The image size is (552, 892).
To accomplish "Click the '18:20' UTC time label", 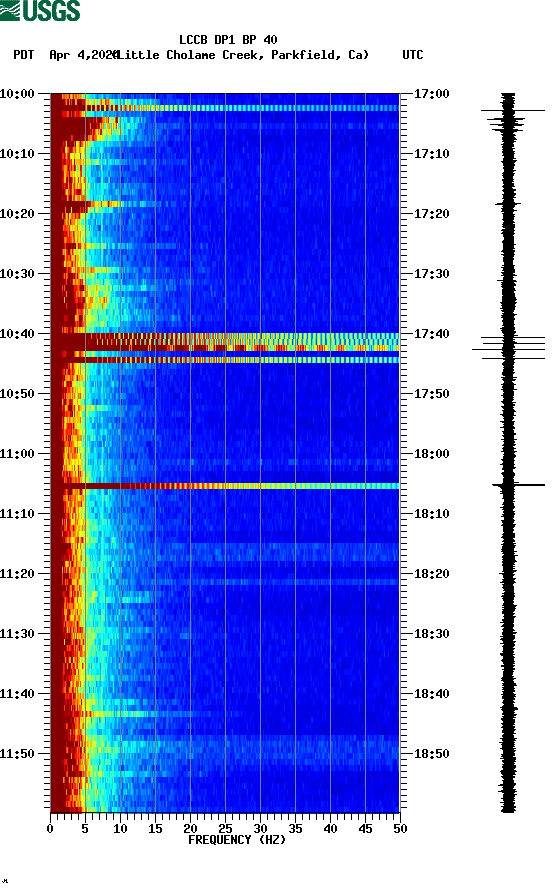I will (431, 573).
